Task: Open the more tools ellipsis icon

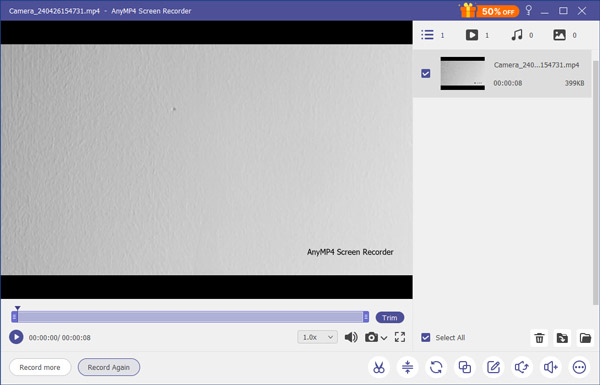Action: pos(579,367)
